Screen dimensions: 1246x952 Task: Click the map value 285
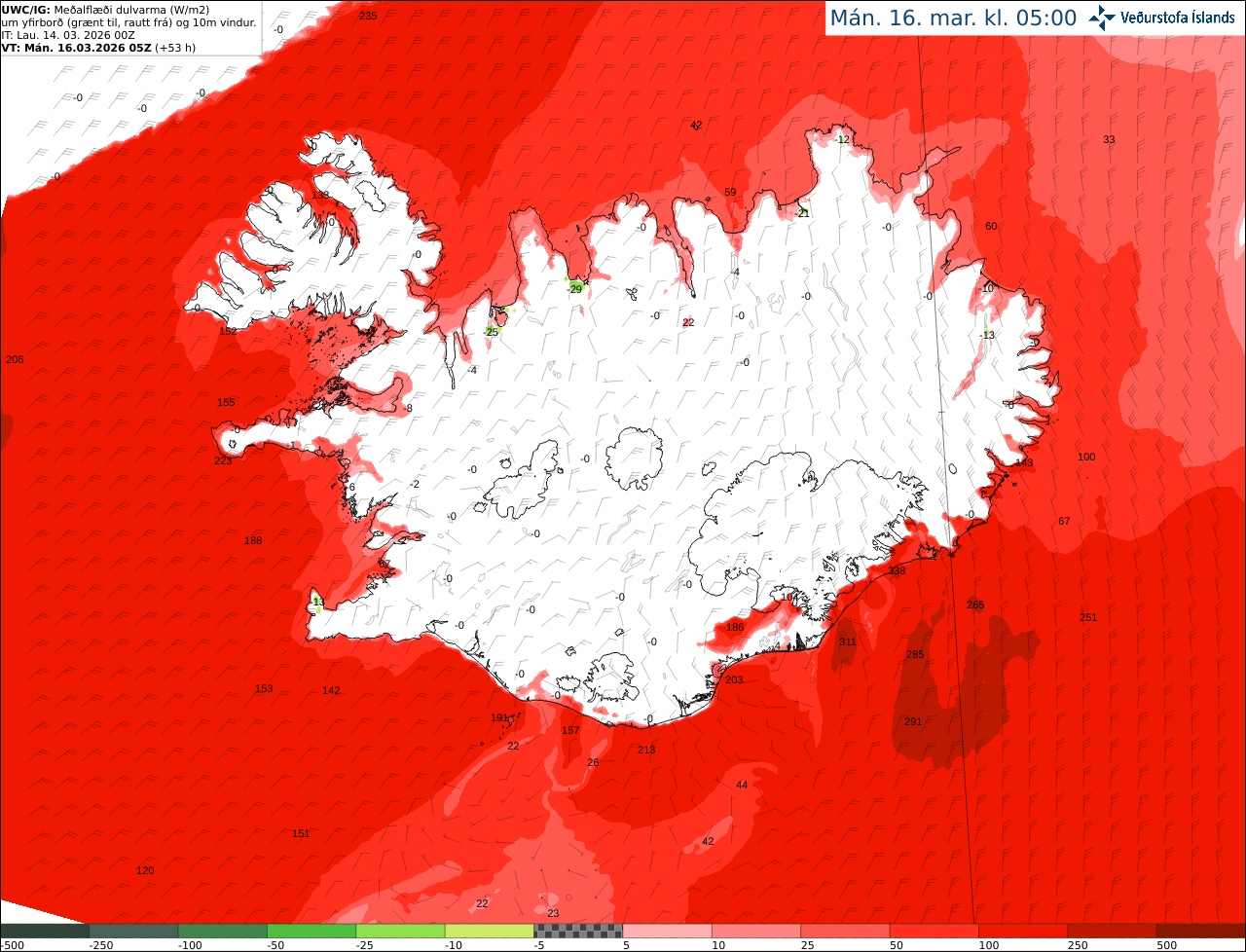tap(915, 655)
